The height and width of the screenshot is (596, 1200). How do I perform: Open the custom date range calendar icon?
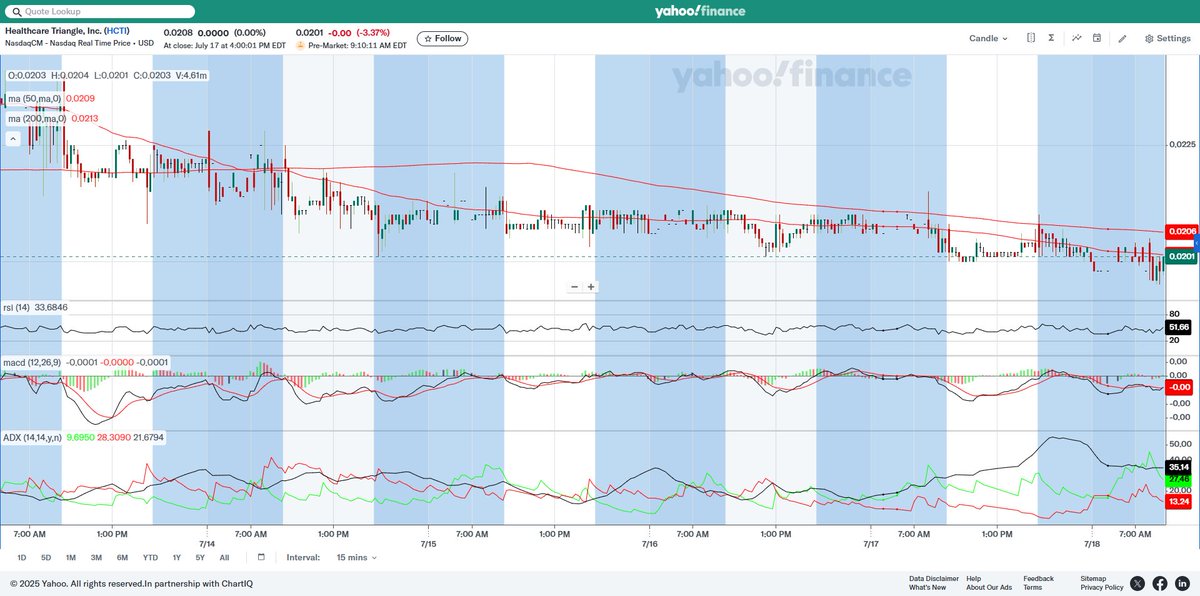261,557
